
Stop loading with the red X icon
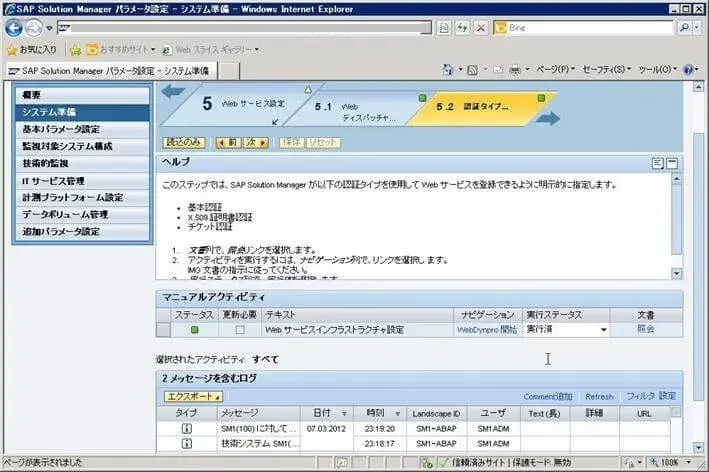click(x=481, y=28)
